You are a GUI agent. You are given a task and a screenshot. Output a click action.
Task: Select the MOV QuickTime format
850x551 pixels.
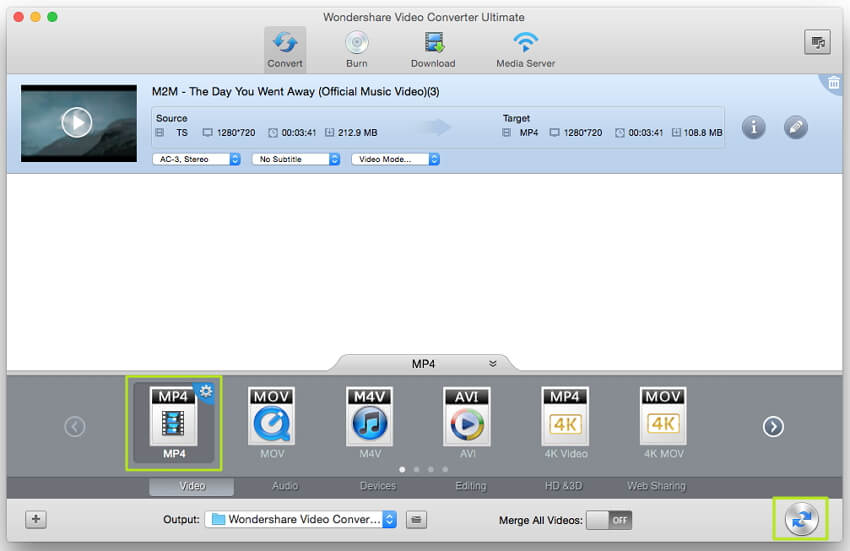coord(272,422)
